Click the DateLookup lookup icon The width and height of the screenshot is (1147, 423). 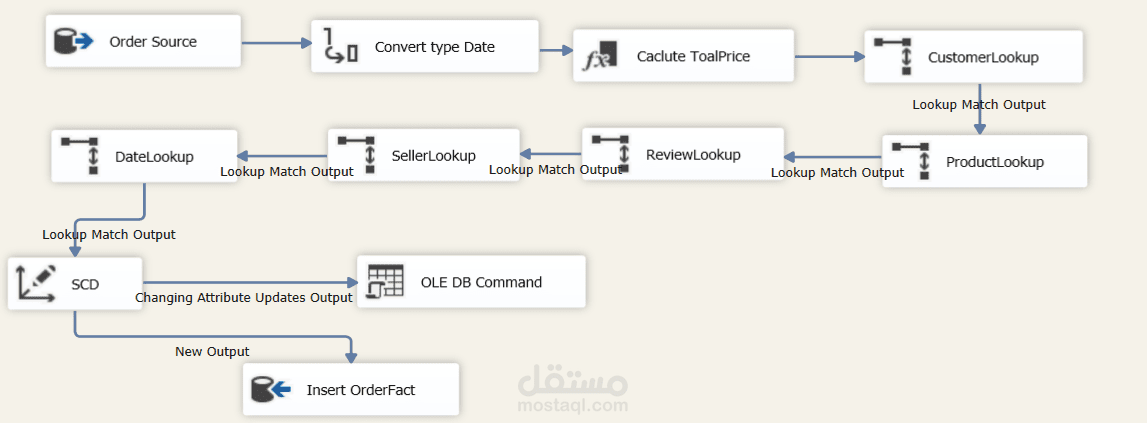79,155
